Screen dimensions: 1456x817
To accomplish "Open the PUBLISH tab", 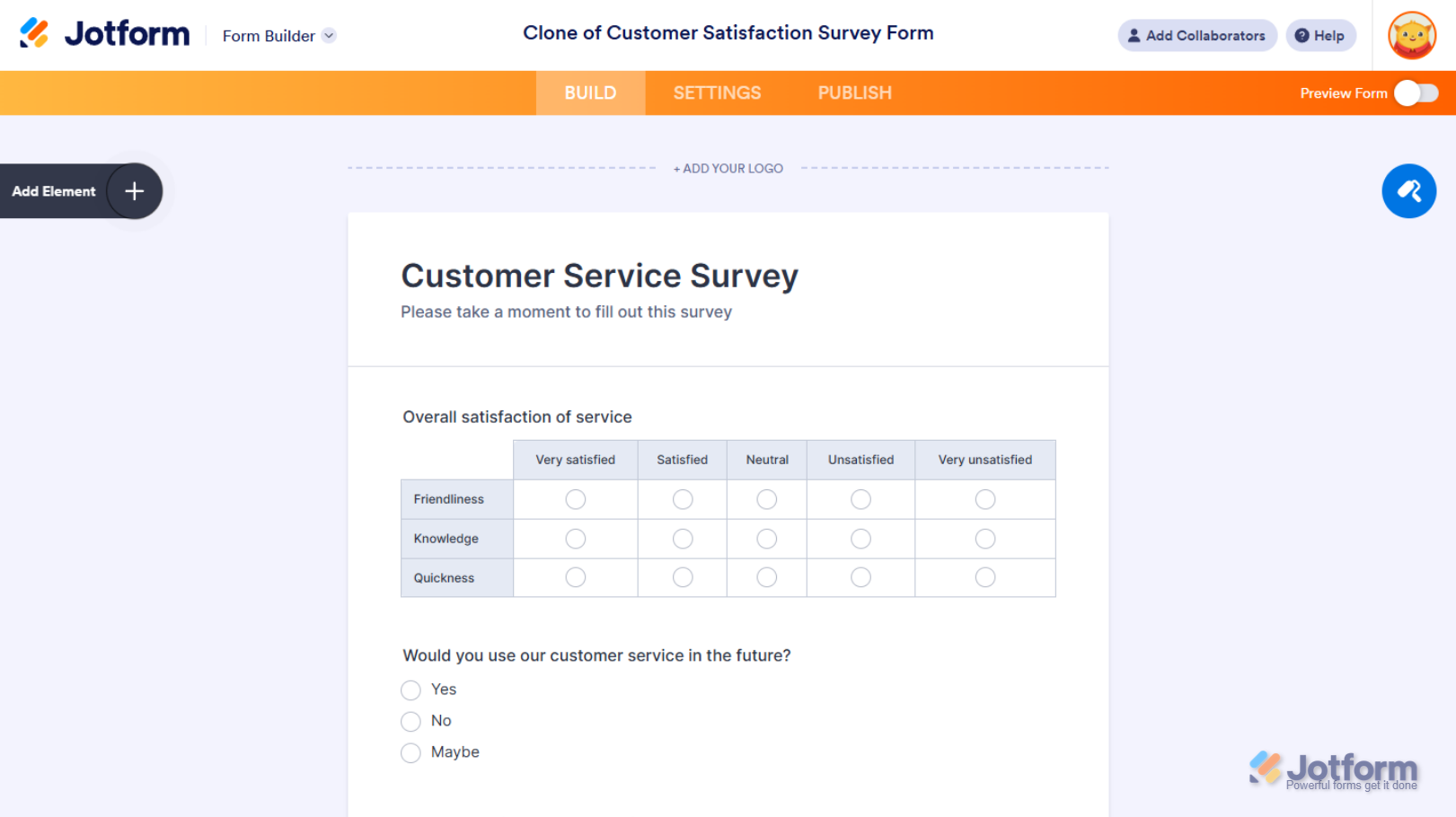I will pos(854,93).
